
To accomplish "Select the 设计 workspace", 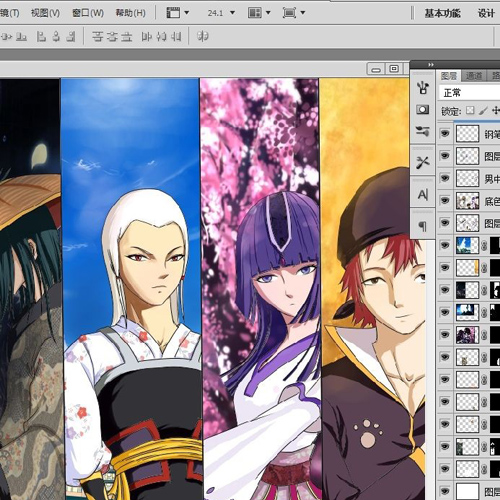I will pyautogui.click(x=486, y=13).
